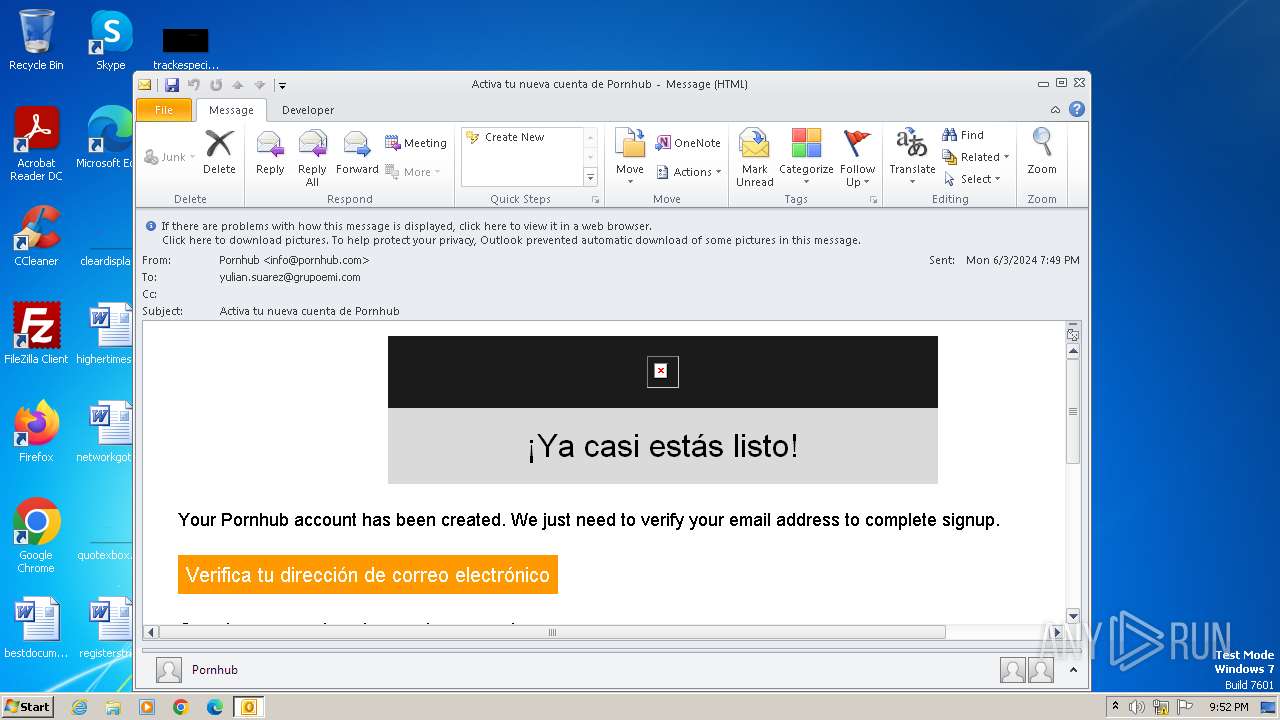Open File Explorer from the taskbar
This screenshot has height=720, width=1280.
[x=113, y=707]
